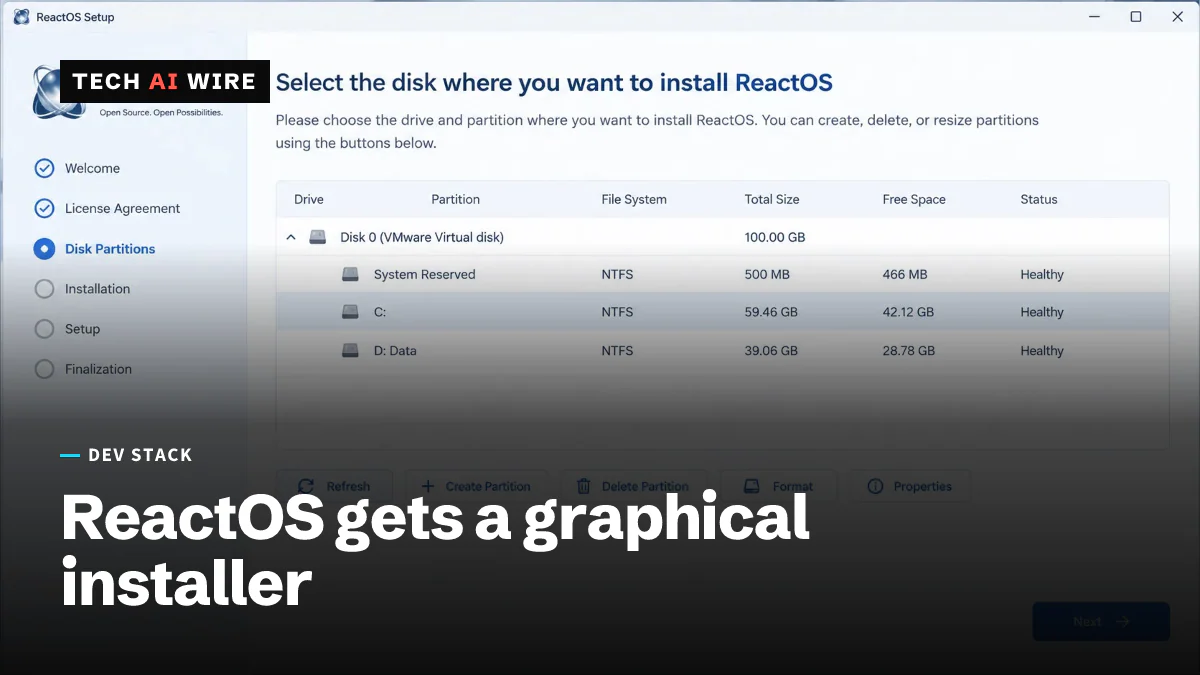Sort by Status column header
Viewport: 1200px width, 675px height.
pyautogui.click(x=1039, y=199)
